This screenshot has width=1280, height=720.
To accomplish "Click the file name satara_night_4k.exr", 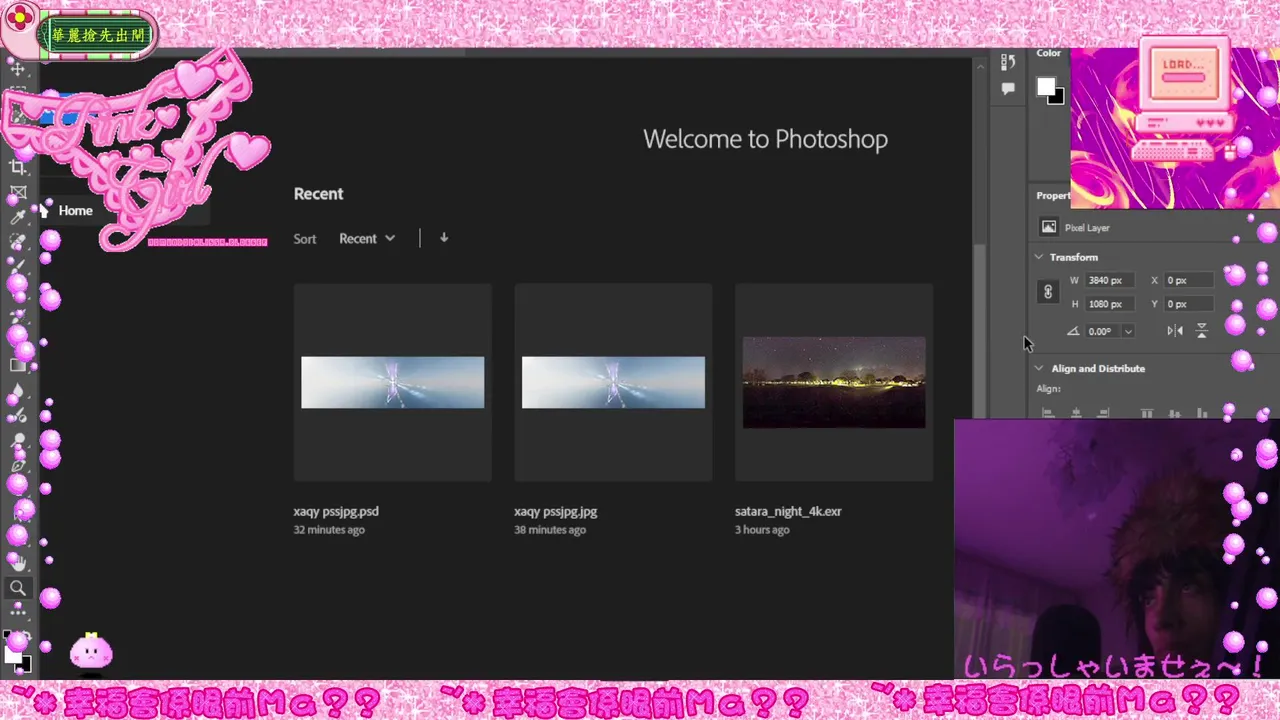I will 788,511.
